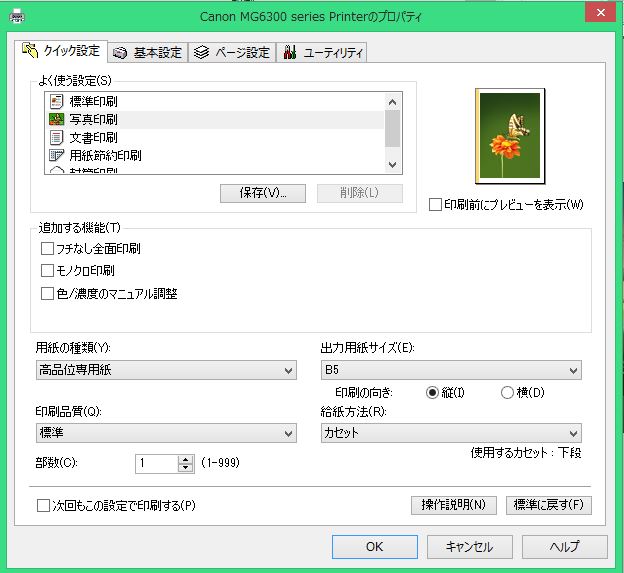Screen dimensions: 624x573
Task: Enable 印刷前にプレビューを表示 checkbox
Action: pos(435,205)
